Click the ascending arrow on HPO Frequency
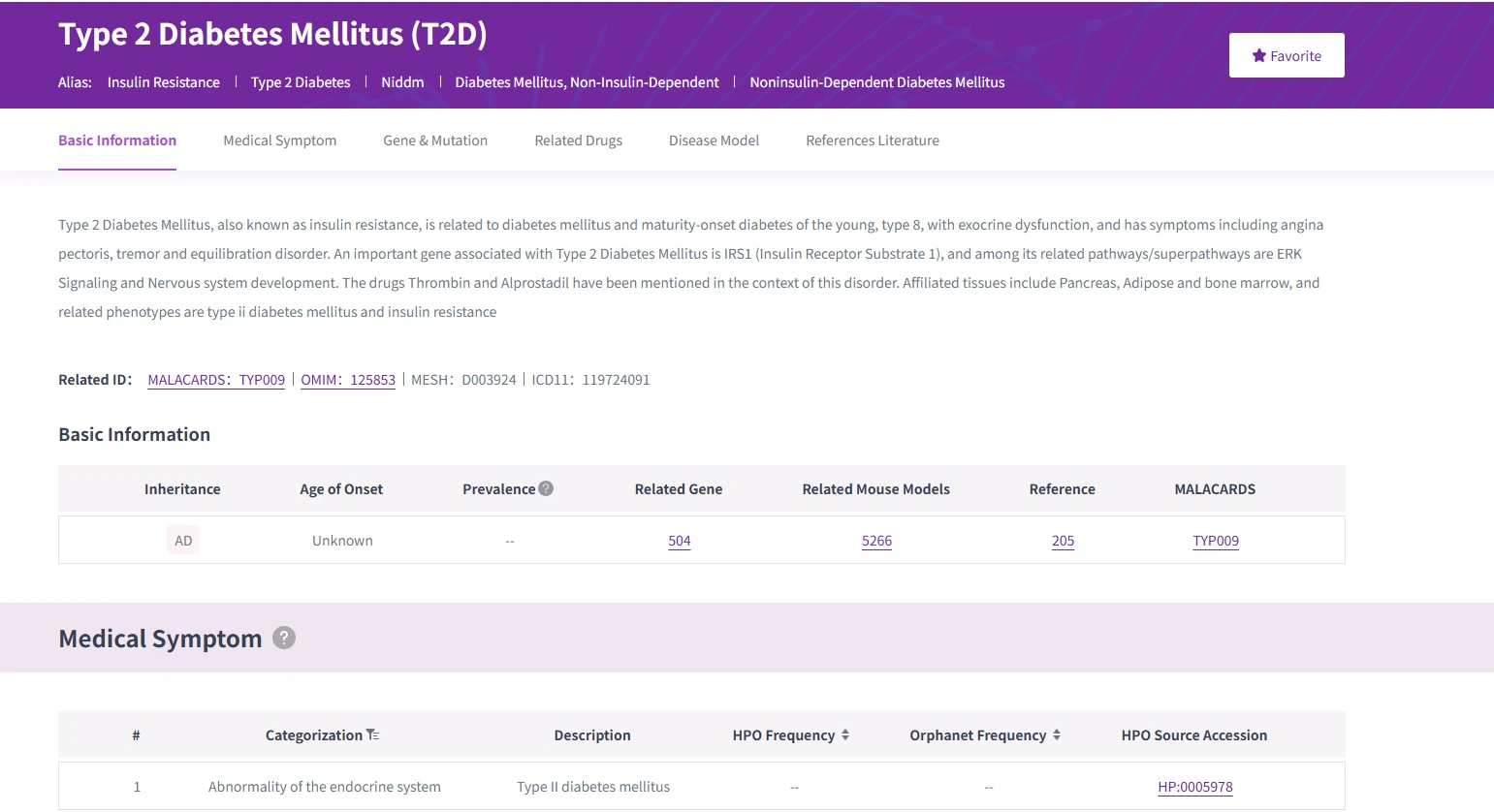 (x=845, y=730)
